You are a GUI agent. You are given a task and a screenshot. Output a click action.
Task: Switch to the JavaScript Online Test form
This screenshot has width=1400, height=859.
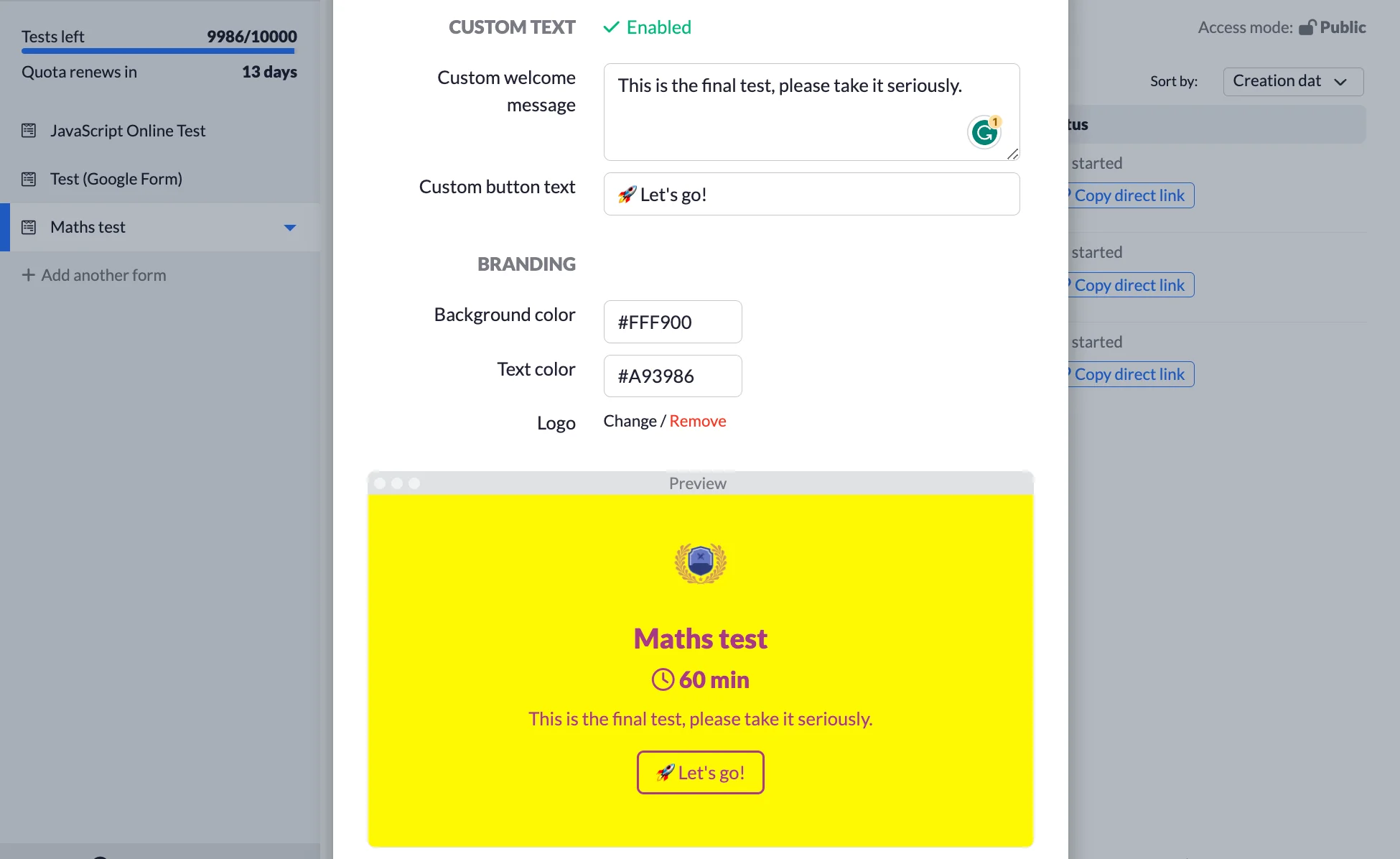pos(127,131)
